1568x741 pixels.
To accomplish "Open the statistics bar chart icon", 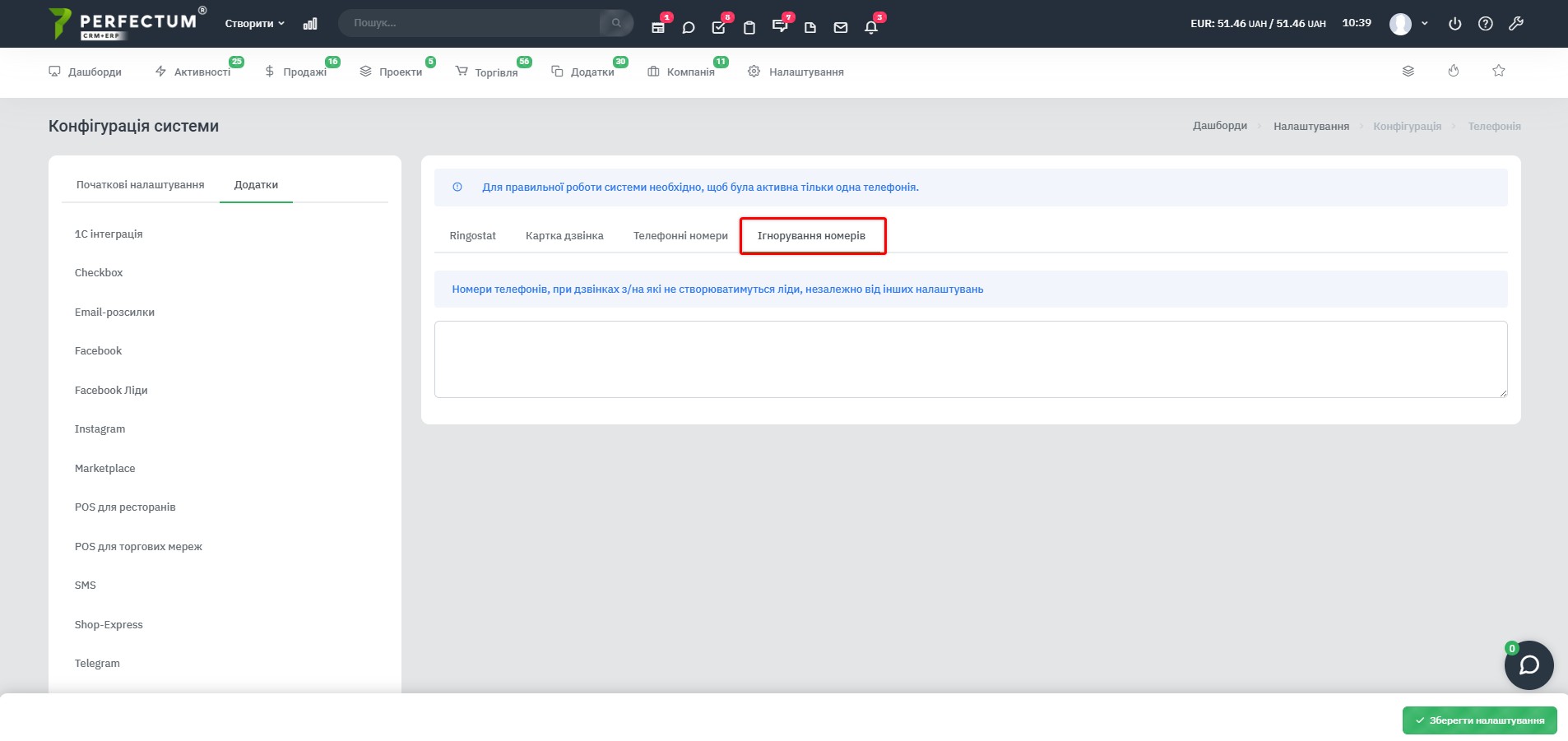I will tap(310, 24).
